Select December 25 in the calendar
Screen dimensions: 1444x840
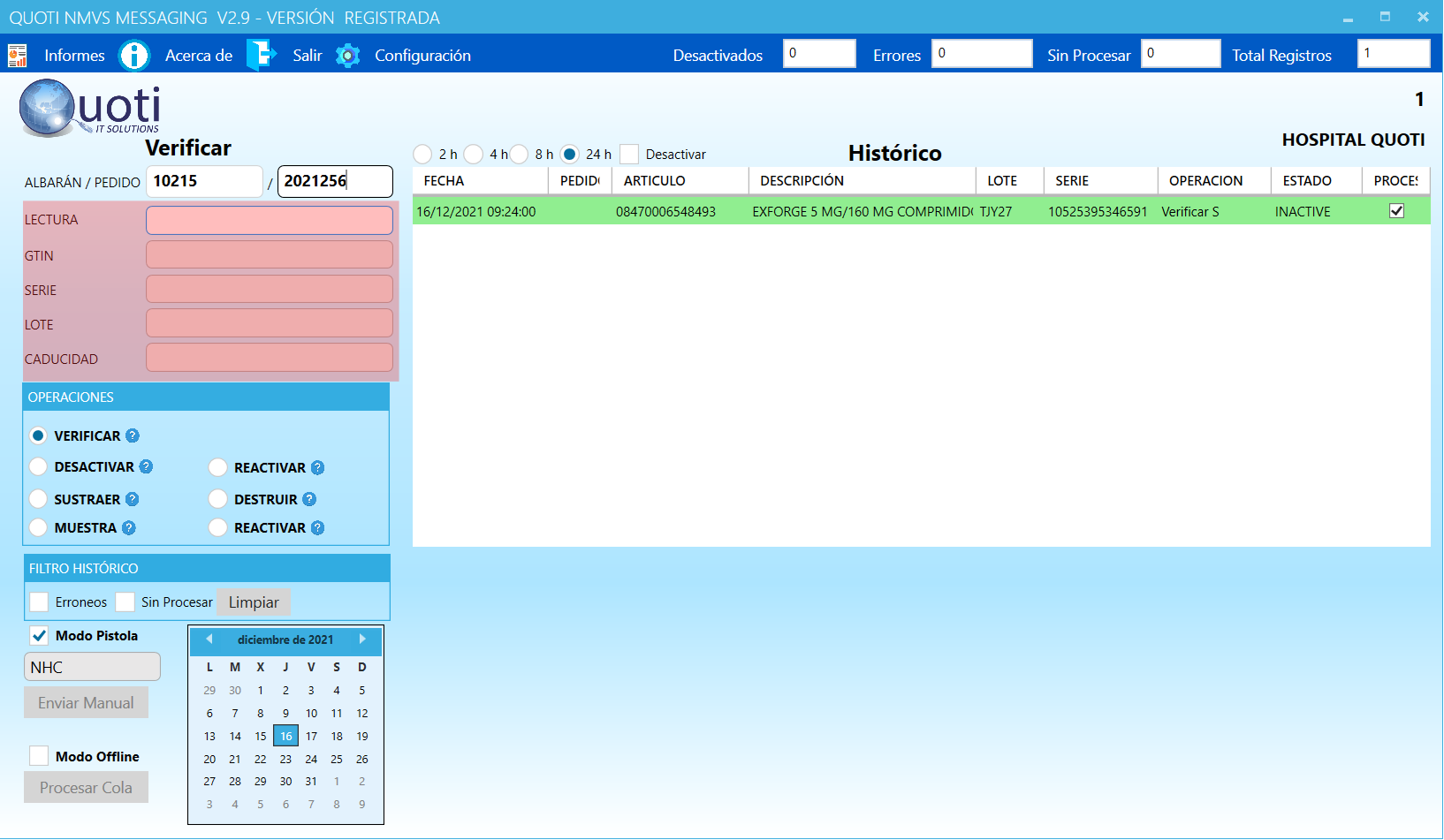coord(337,759)
